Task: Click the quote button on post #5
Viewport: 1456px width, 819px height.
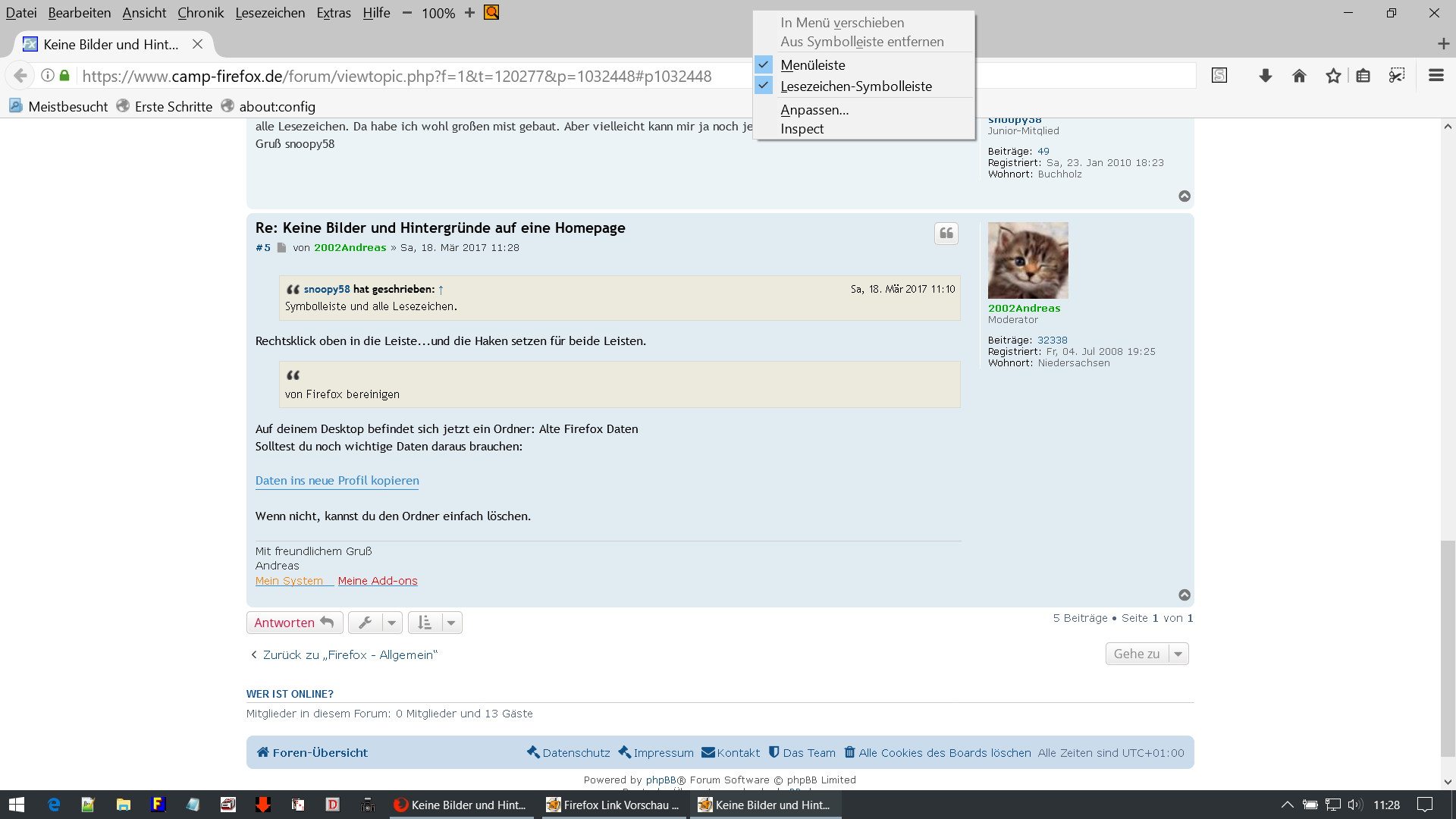Action: tap(946, 234)
